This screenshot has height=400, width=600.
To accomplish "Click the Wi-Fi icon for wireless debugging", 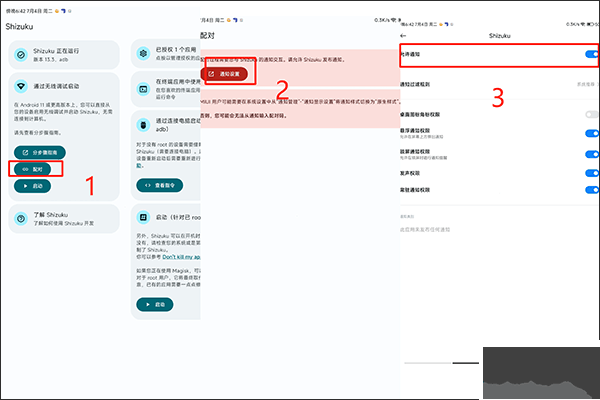I will 22,88.
